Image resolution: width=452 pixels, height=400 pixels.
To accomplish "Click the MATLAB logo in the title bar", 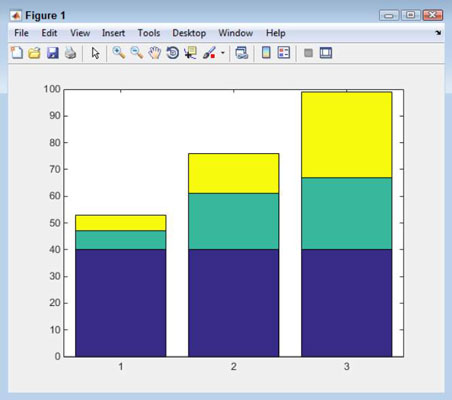I will point(16,15).
